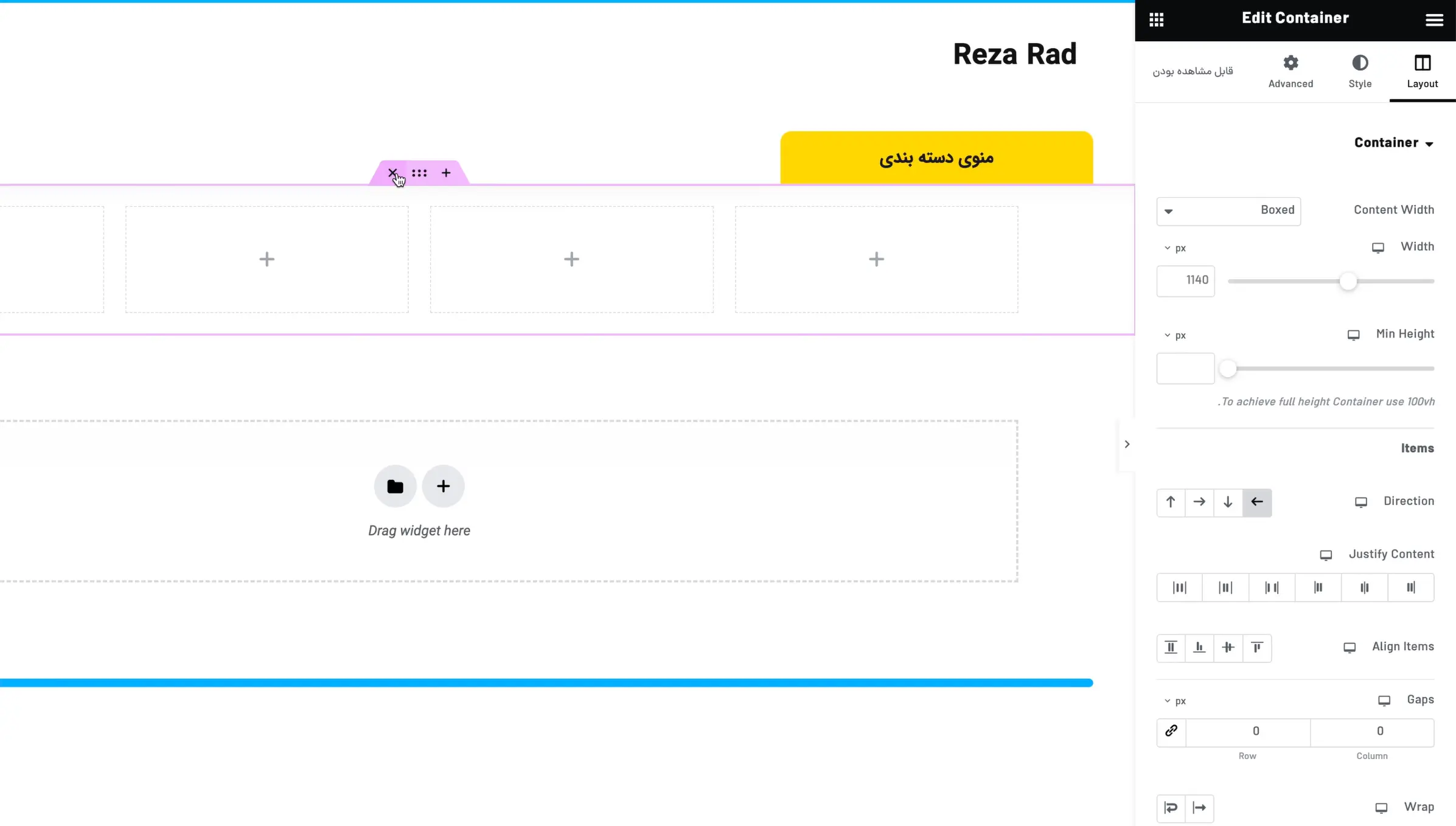The height and width of the screenshot is (826, 1456).
Task: Open the hamburger menu in editor header
Action: (1434, 20)
